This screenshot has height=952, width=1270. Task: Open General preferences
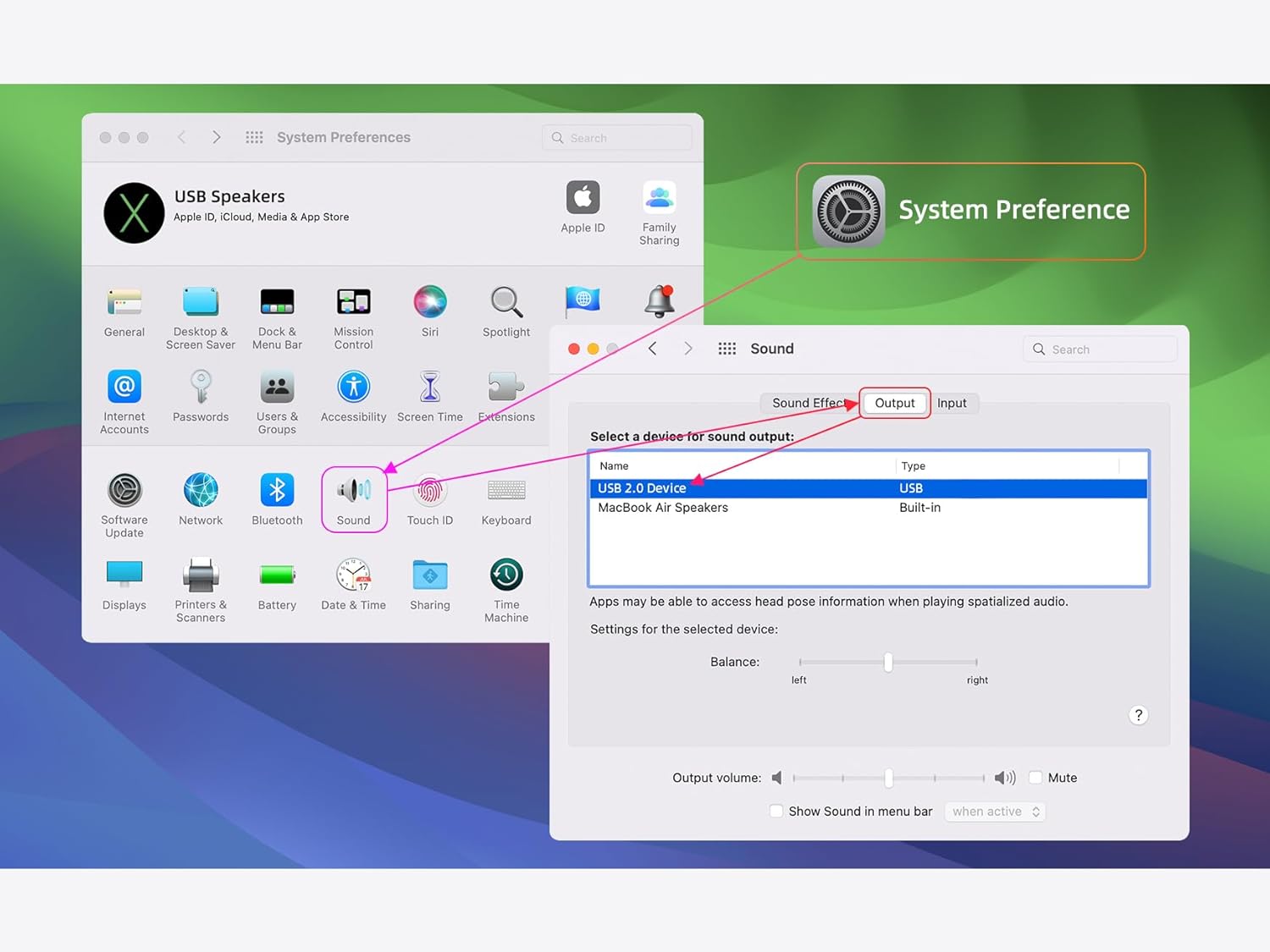click(124, 311)
